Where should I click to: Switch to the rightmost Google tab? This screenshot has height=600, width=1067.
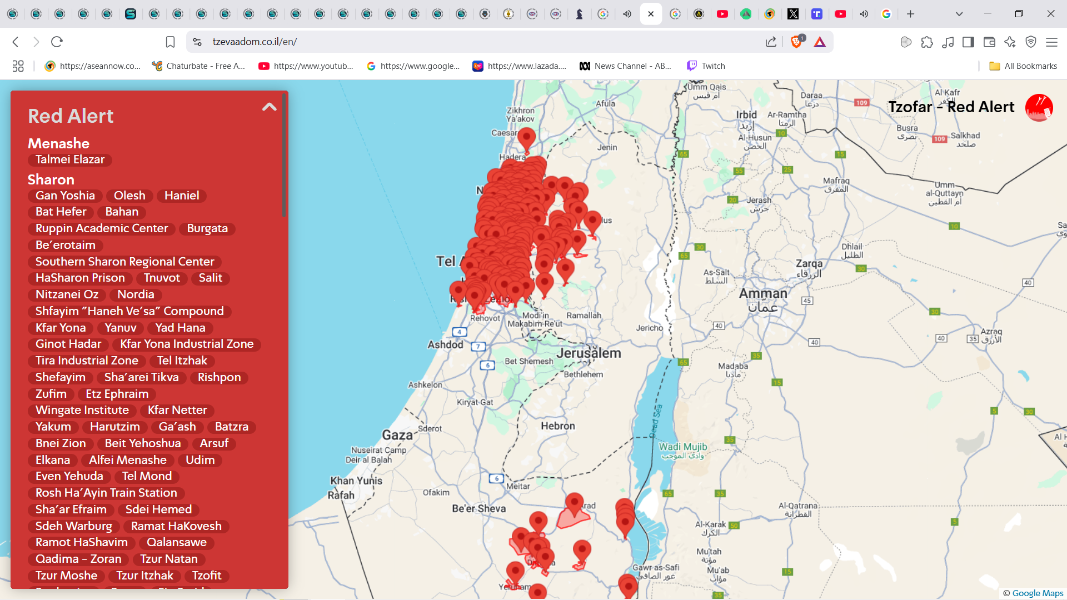coord(886,14)
